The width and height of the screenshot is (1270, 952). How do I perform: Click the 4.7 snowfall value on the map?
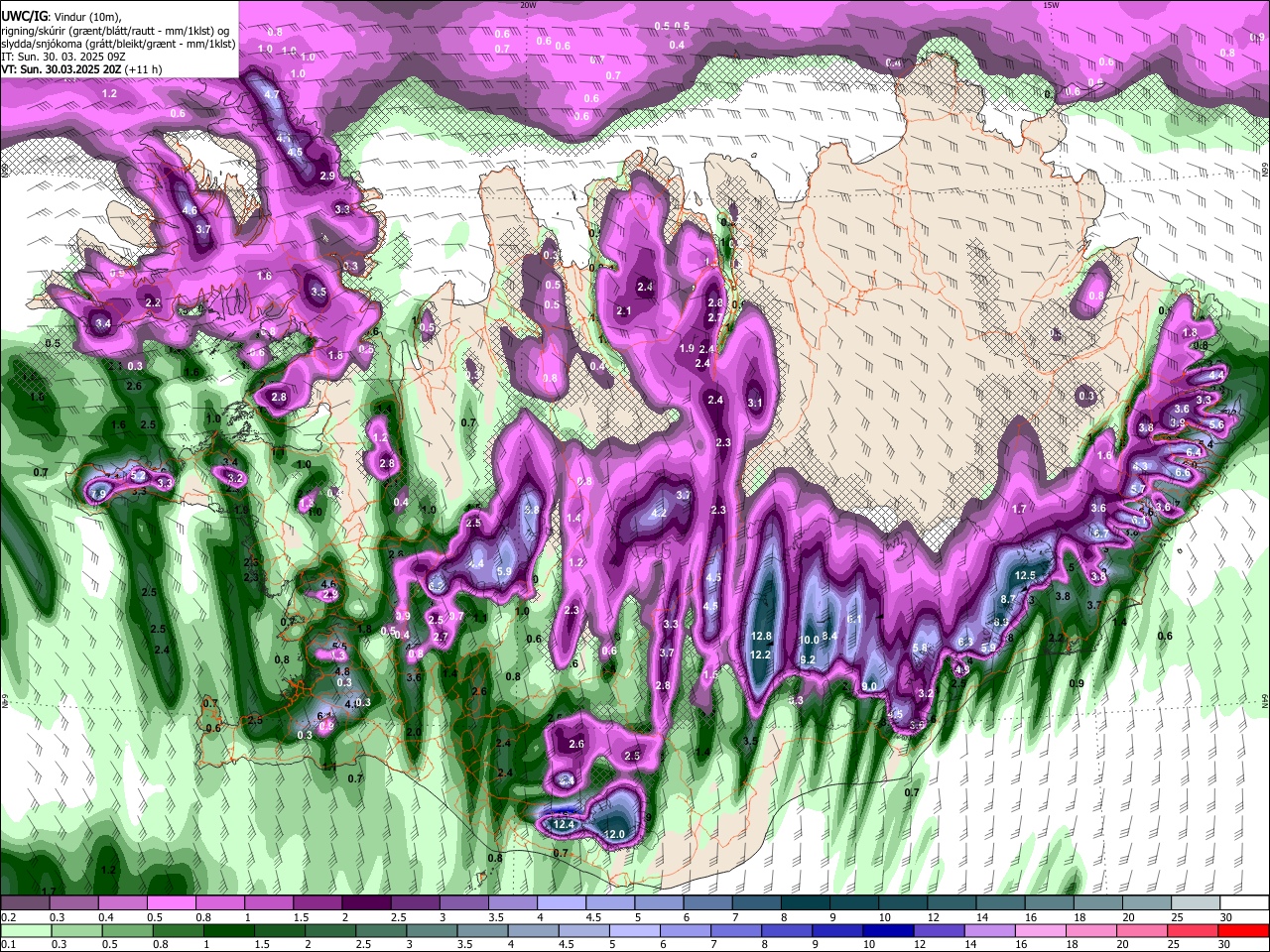(274, 95)
